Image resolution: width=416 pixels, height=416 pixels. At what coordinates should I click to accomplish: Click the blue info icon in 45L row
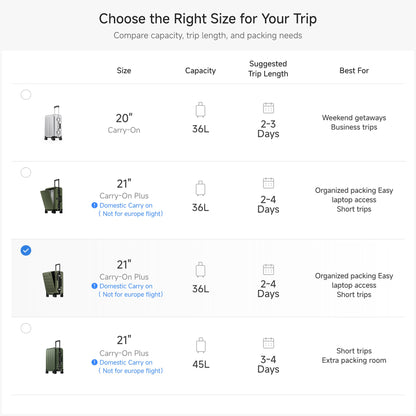pyautogui.click(x=94, y=362)
